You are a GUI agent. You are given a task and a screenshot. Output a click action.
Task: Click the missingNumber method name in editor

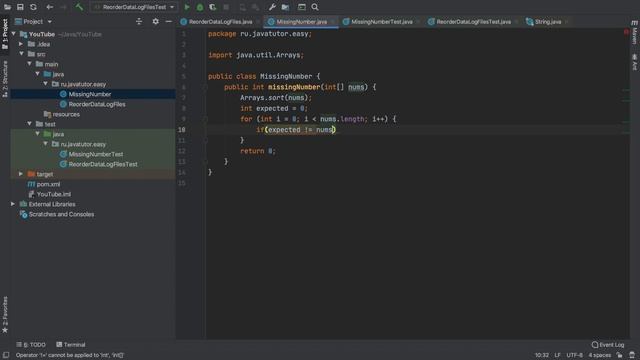pyautogui.click(x=294, y=87)
